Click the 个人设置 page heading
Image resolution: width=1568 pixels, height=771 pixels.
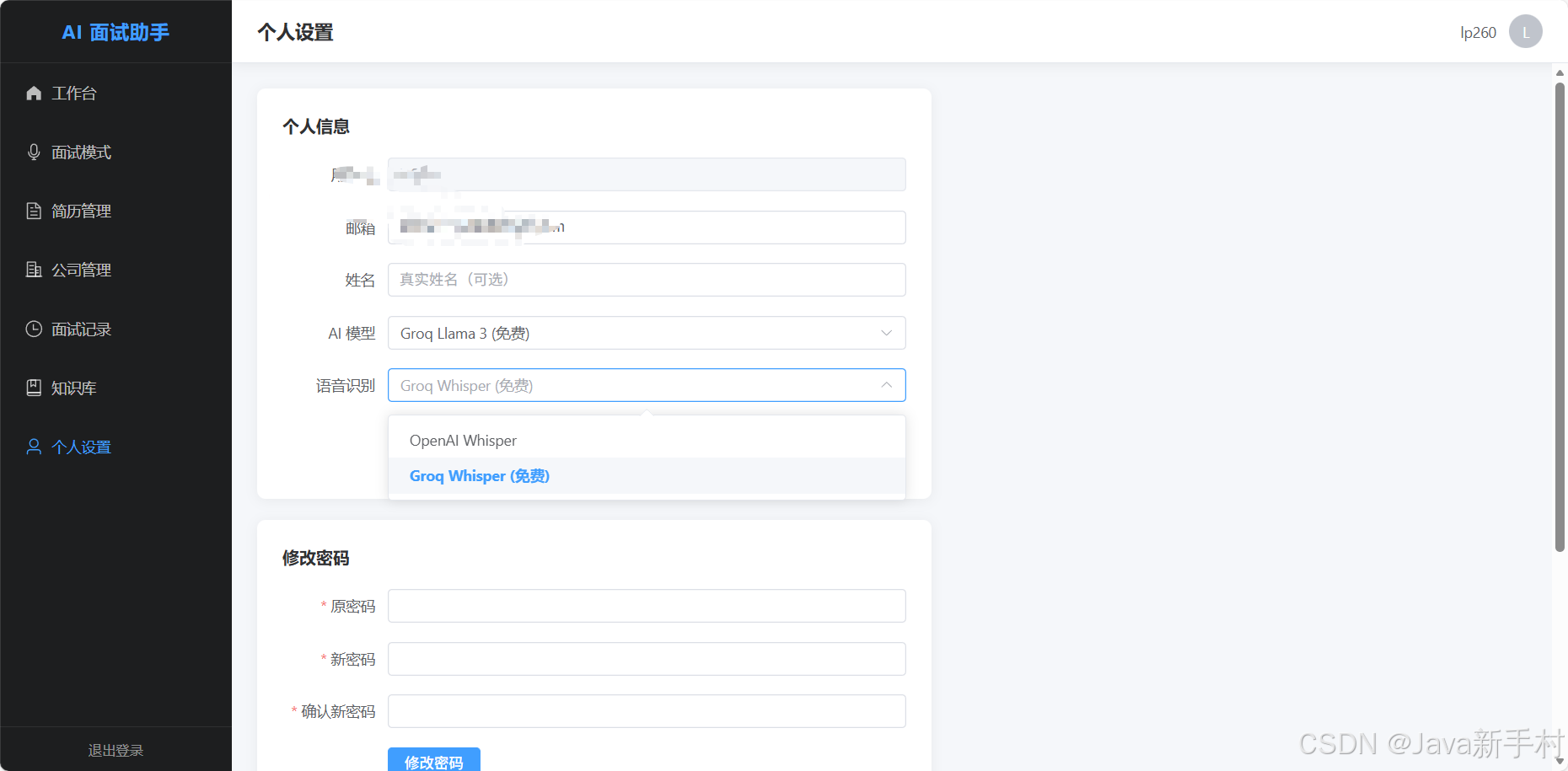295,32
